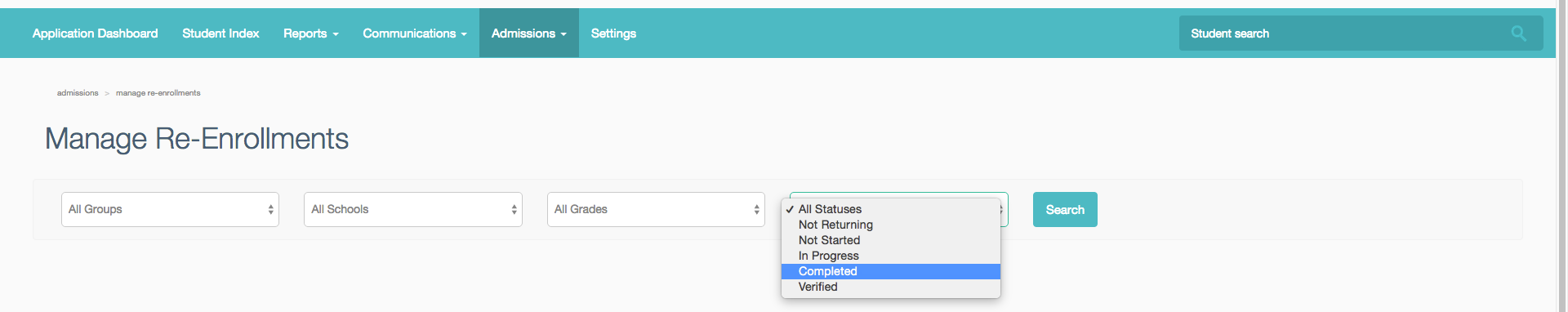
Task: Select the highlighted Completed status
Action: (x=891, y=271)
